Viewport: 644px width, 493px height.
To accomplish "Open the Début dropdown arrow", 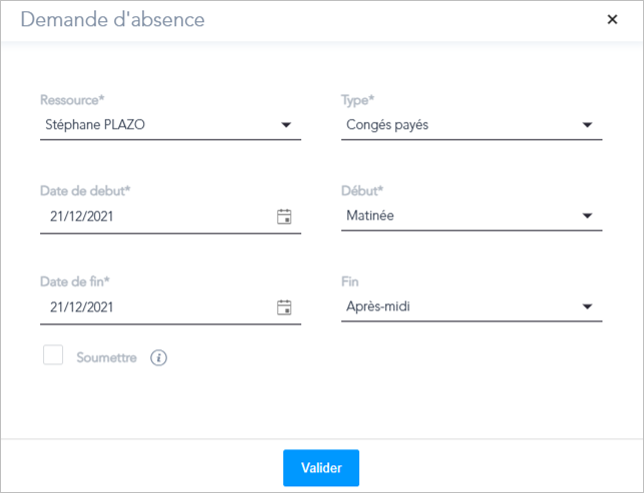I will click(587, 216).
